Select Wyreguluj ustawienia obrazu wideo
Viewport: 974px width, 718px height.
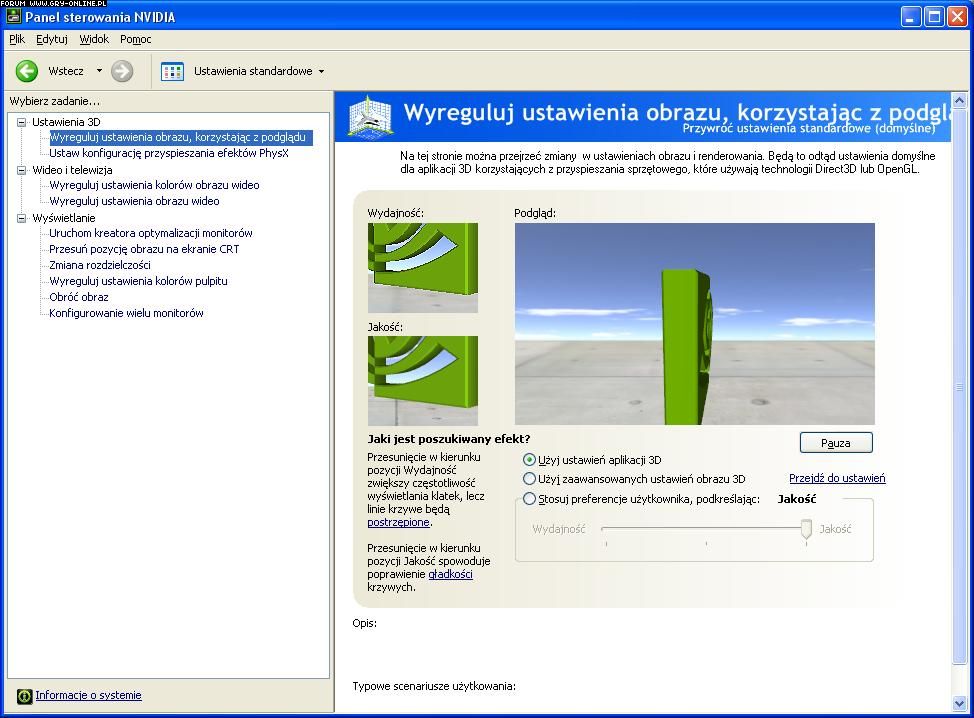pos(134,201)
